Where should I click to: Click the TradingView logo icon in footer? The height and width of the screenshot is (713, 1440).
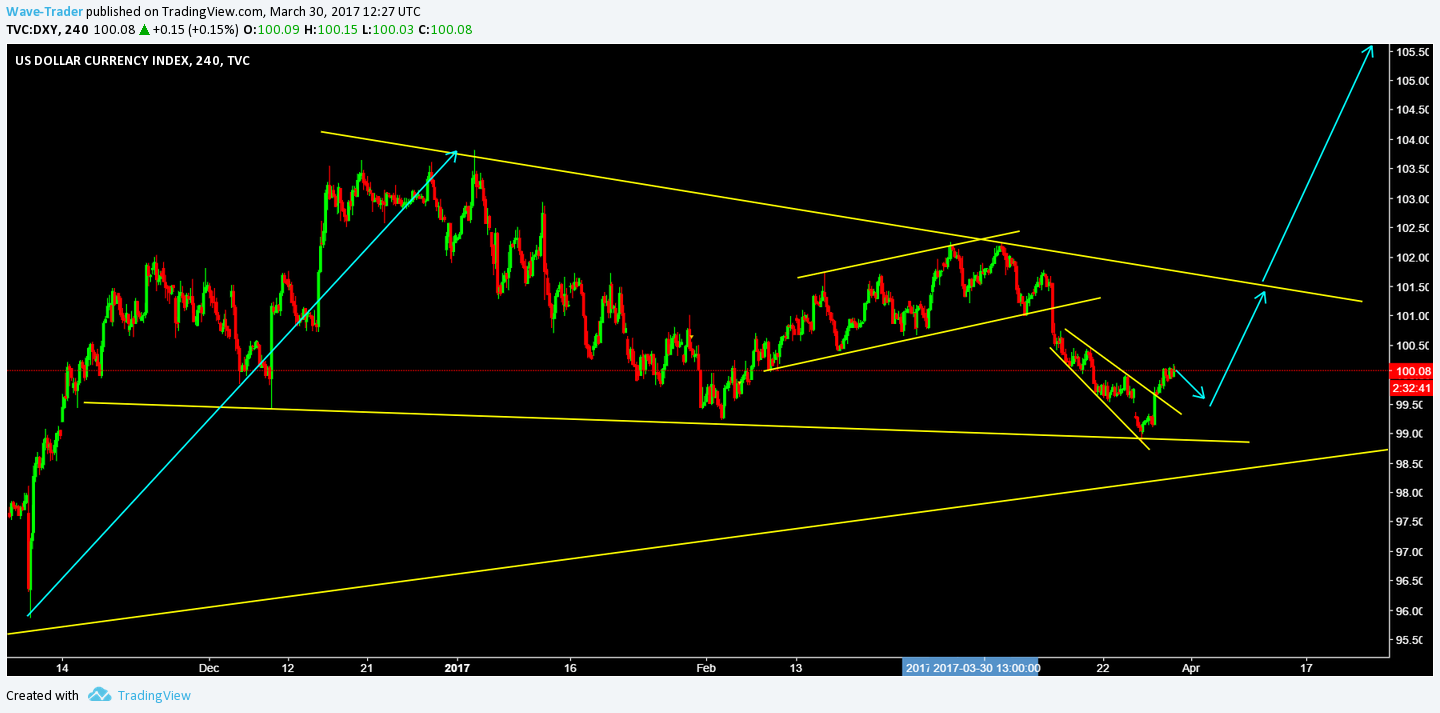click(x=99, y=695)
